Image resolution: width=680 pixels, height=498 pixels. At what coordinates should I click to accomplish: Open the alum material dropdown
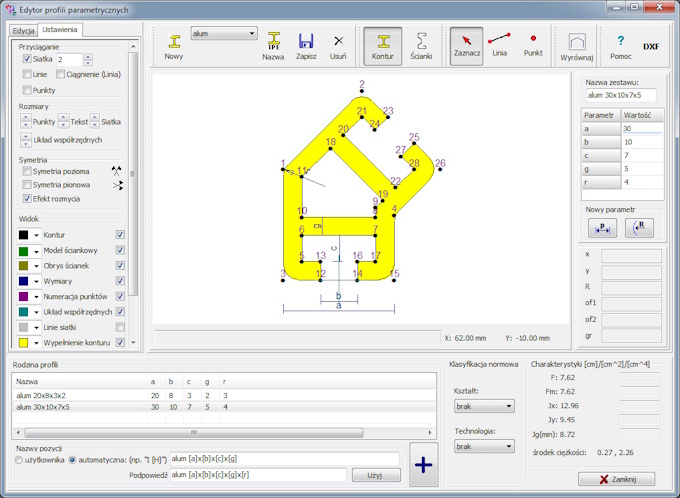224,33
